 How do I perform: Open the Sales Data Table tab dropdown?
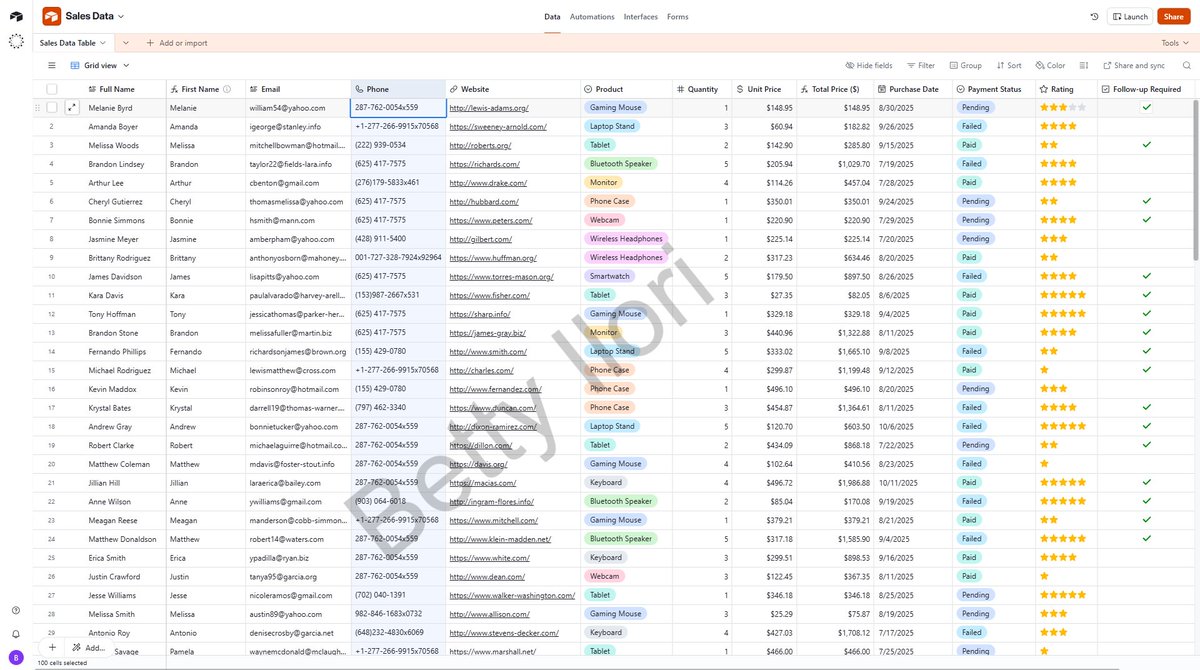(x=103, y=43)
